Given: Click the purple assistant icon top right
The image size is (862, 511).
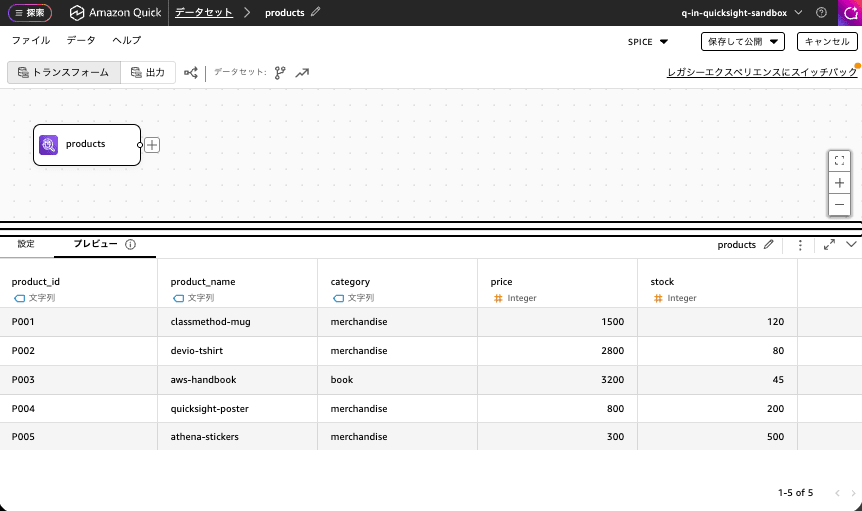Looking at the screenshot, I should point(850,13).
